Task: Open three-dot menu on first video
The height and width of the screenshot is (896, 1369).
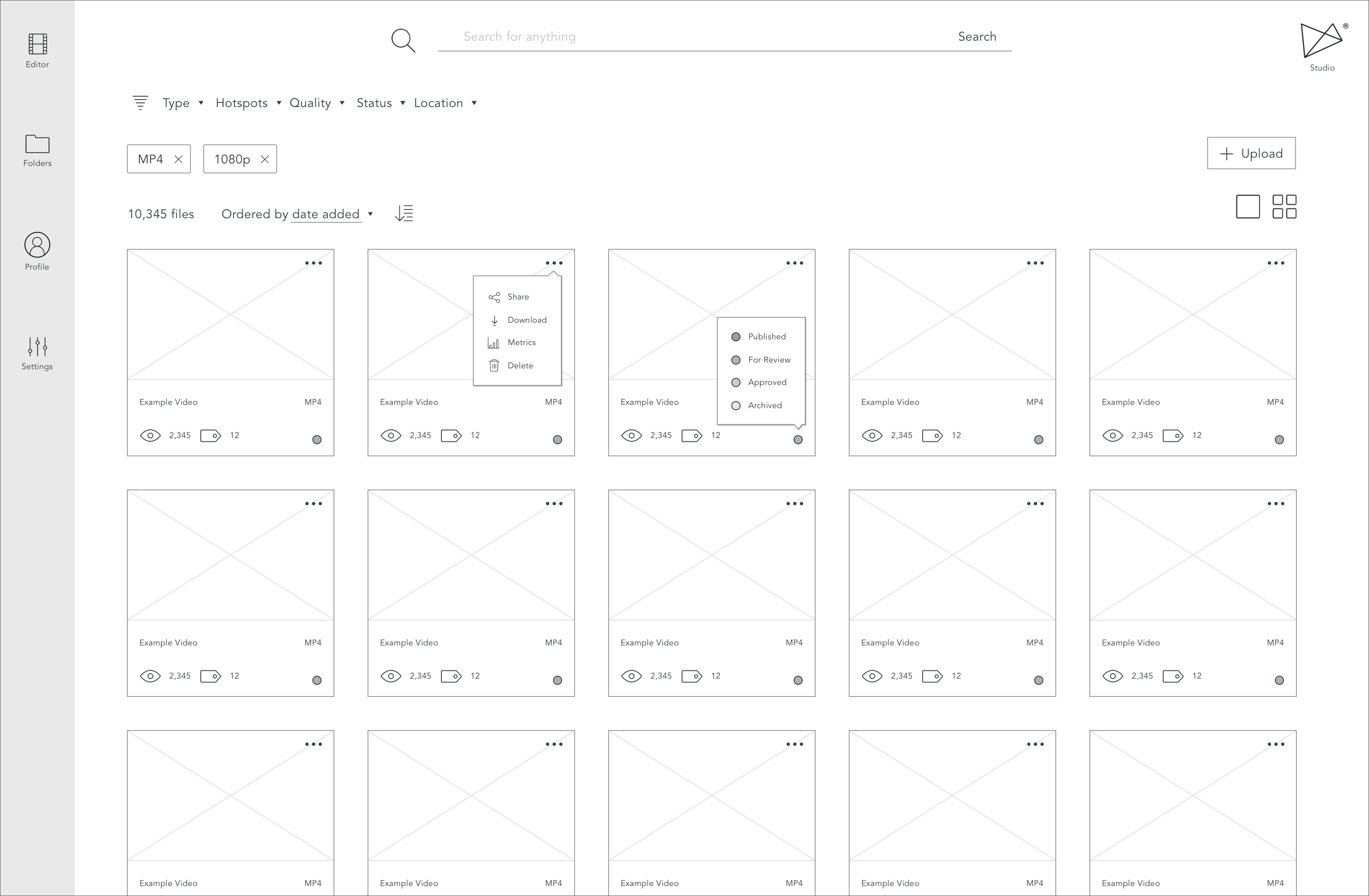Action: [314, 263]
